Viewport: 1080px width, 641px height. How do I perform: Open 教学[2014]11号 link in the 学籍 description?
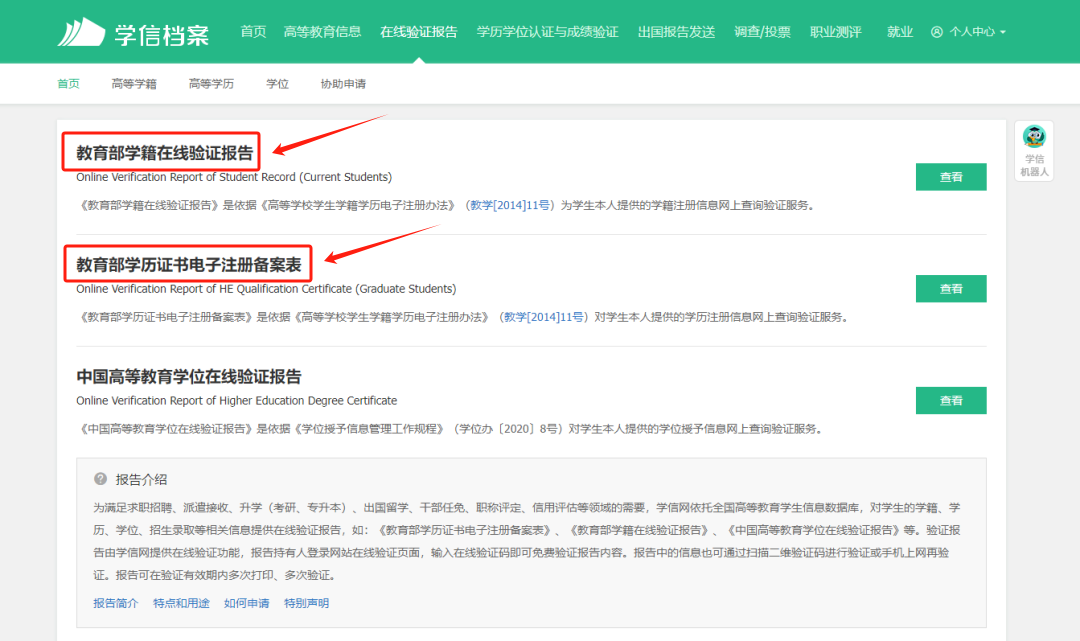tap(510, 205)
